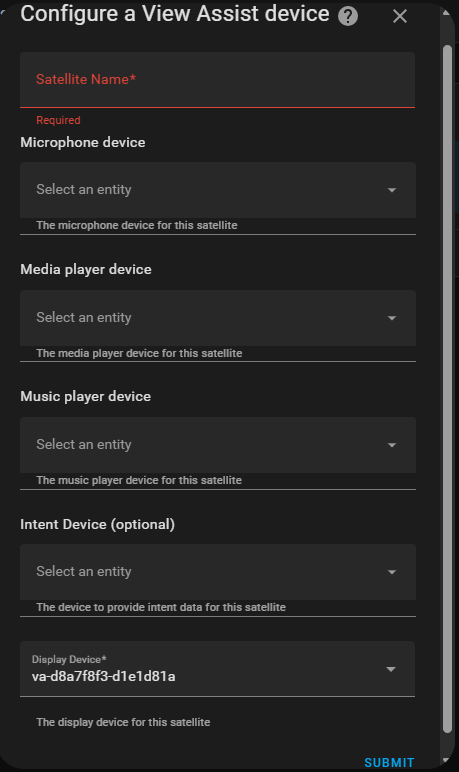The image size is (459, 772).
Task: Select the Music player device entity placeholder text
Action: 84,445
